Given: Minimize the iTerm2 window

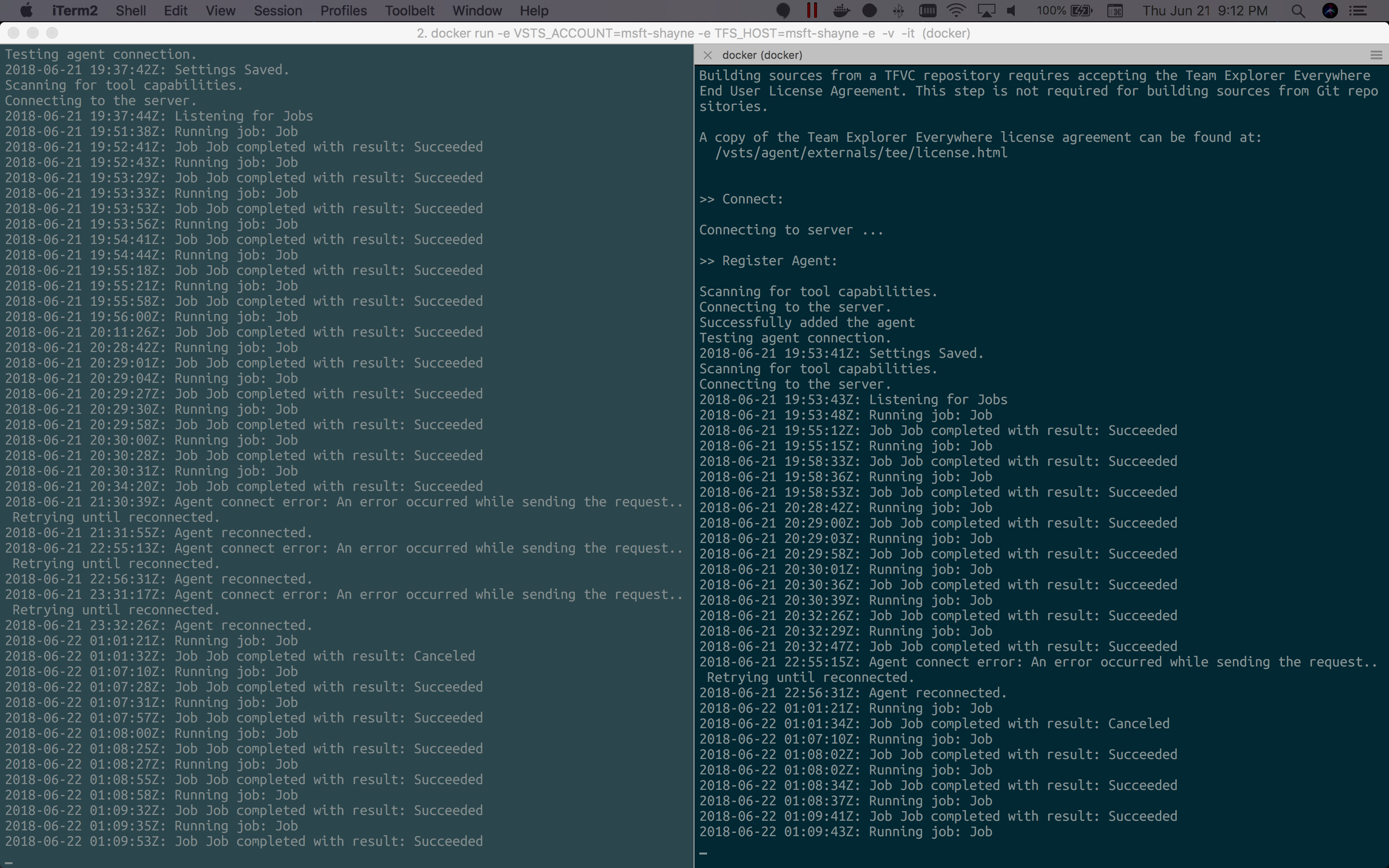Looking at the screenshot, I should click(x=33, y=33).
